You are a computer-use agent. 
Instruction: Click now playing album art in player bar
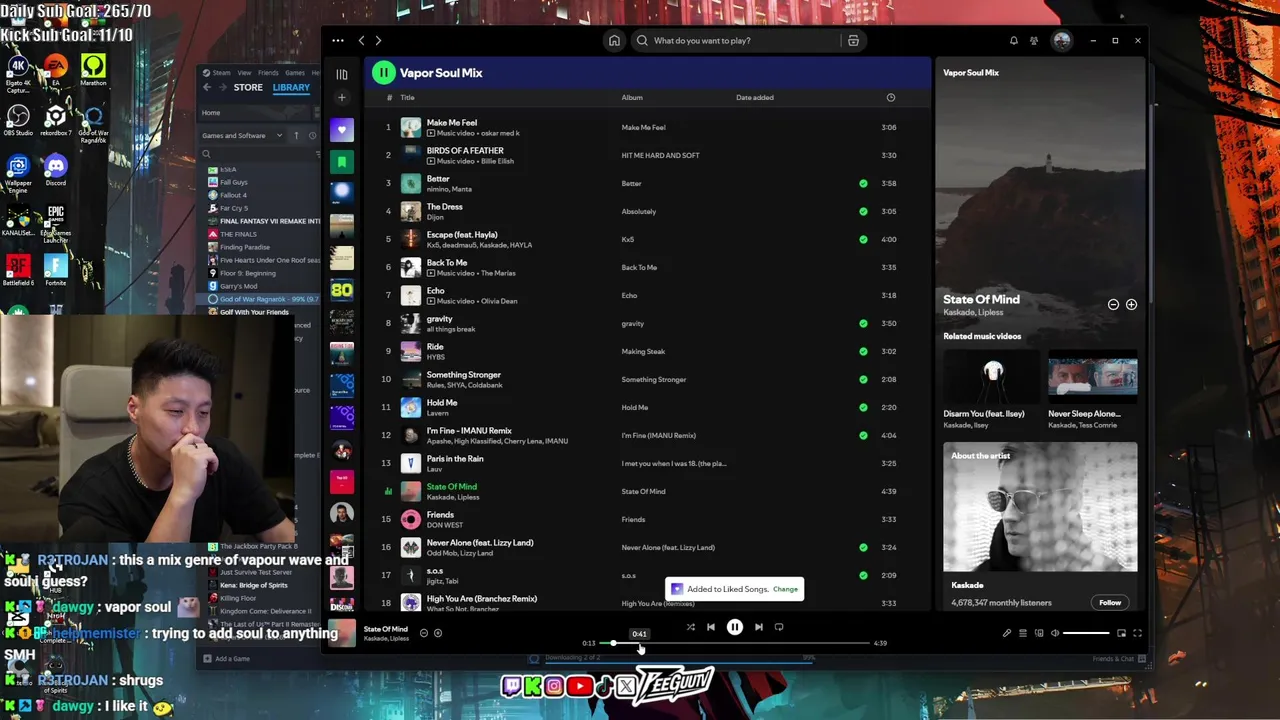342,633
